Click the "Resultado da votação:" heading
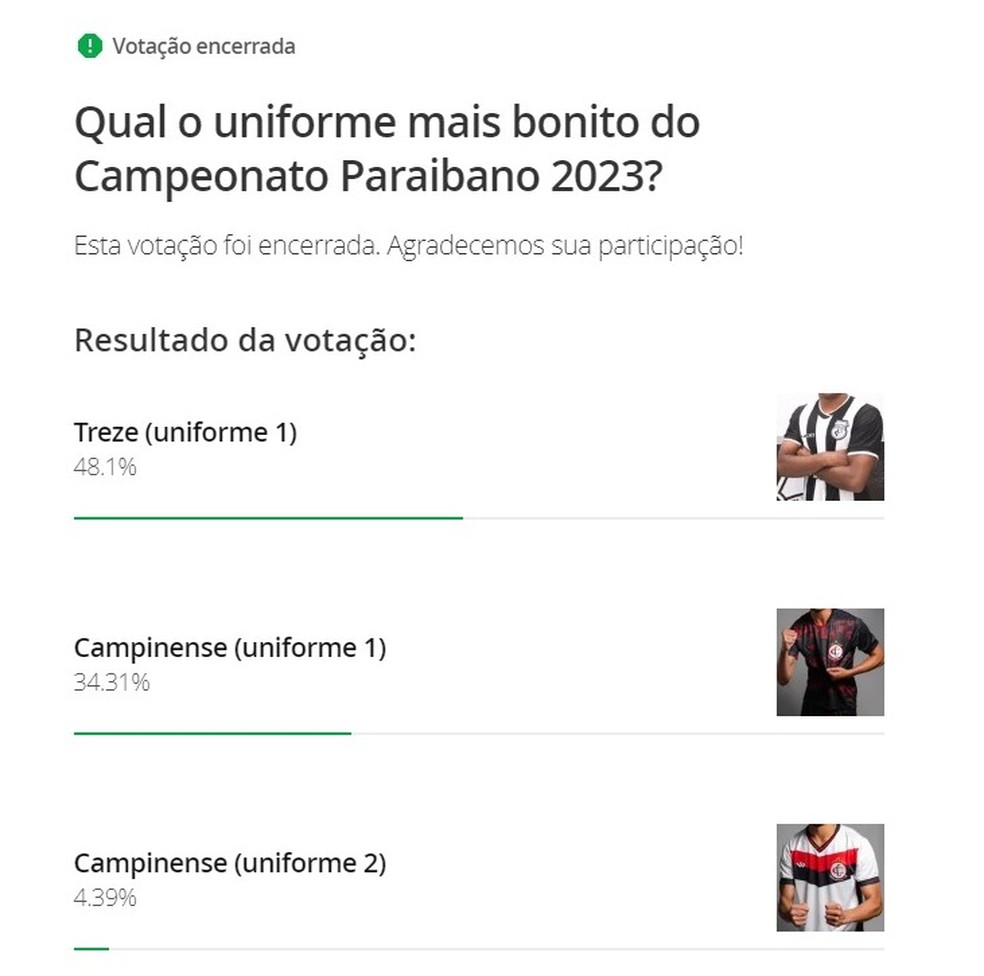This screenshot has height=976, width=984. click(x=244, y=340)
